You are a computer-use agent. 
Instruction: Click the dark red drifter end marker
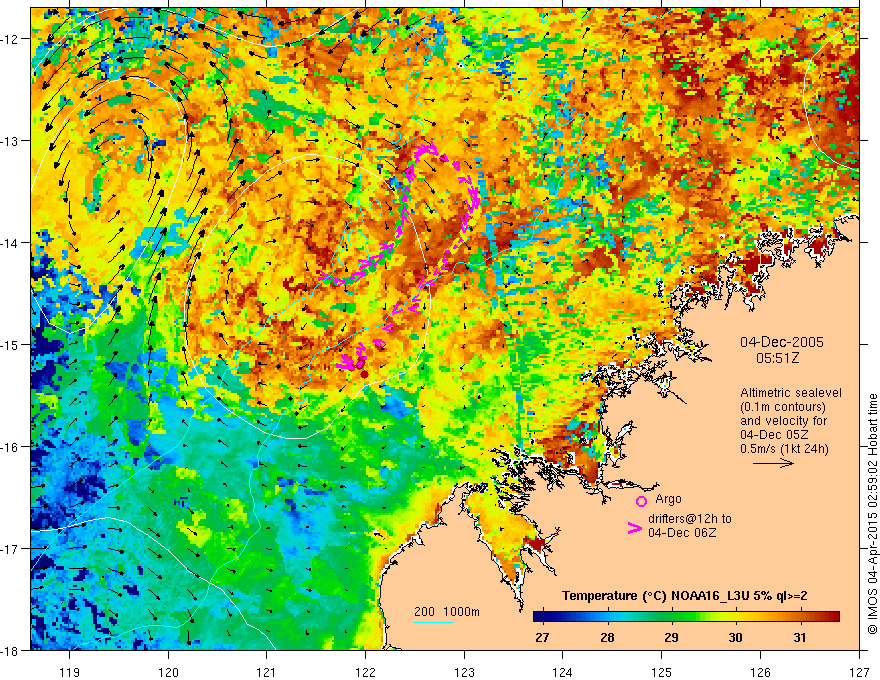[x=364, y=374]
